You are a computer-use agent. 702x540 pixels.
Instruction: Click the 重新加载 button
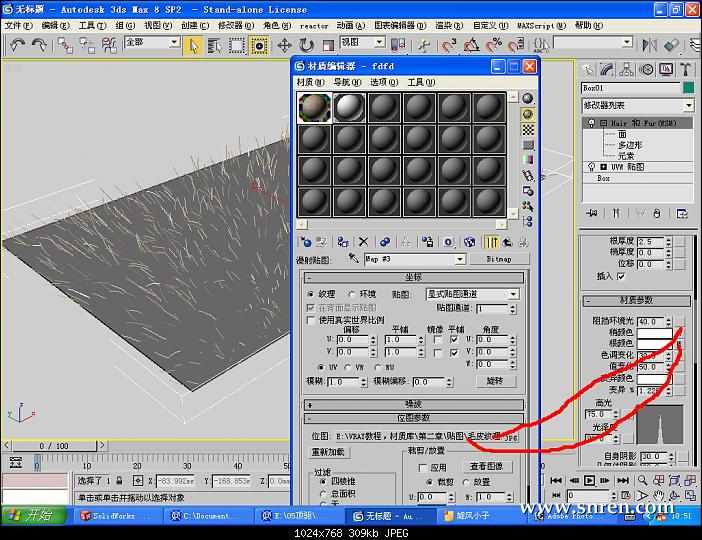click(x=329, y=452)
